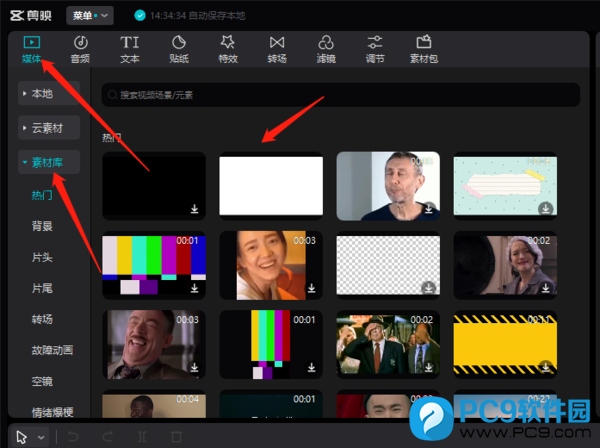Click the delete trash icon

[x=176, y=437]
